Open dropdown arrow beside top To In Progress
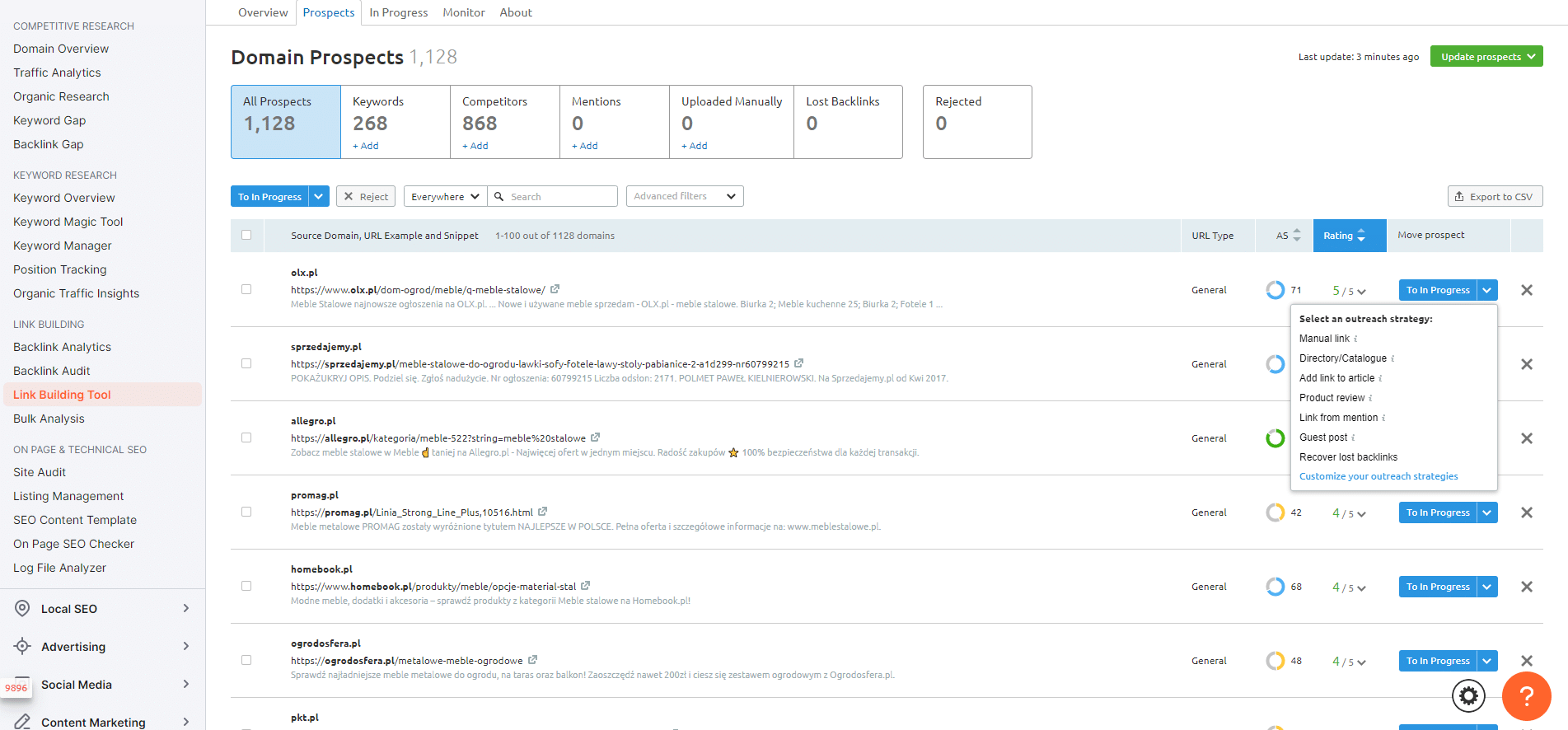The height and width of the screenshot is (730, 1568). tap(319, 196)
